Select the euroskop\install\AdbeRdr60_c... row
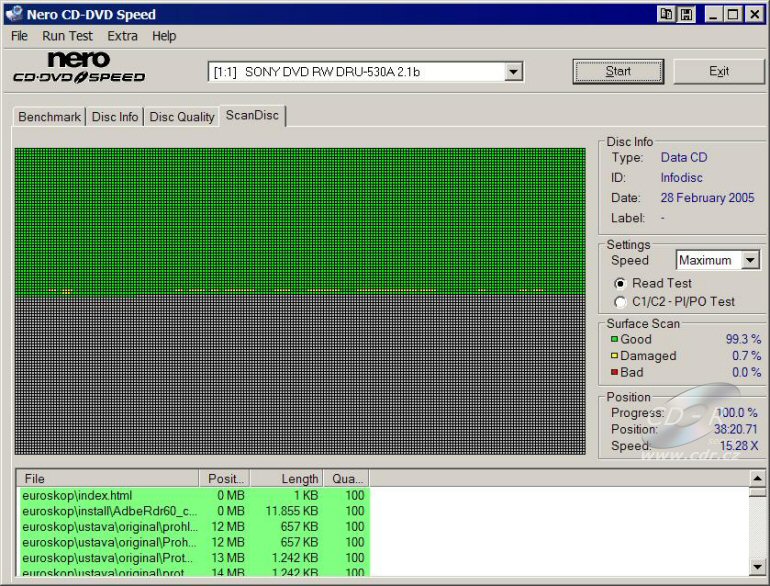770x586 pixels. [193, 511]
